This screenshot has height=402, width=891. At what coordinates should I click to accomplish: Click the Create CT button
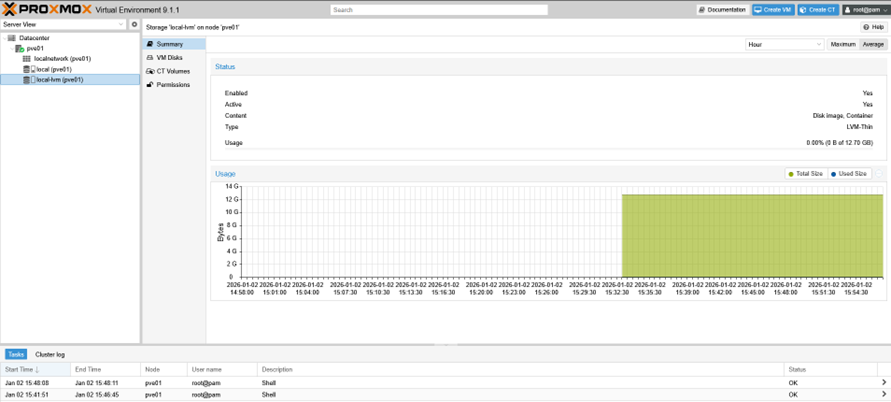point(818,10)
